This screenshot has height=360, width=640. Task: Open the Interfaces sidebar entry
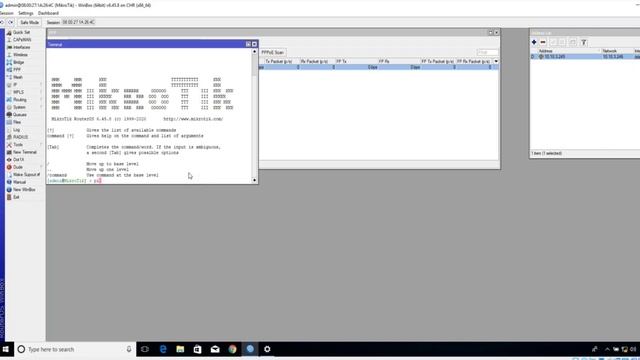point(21,47)
